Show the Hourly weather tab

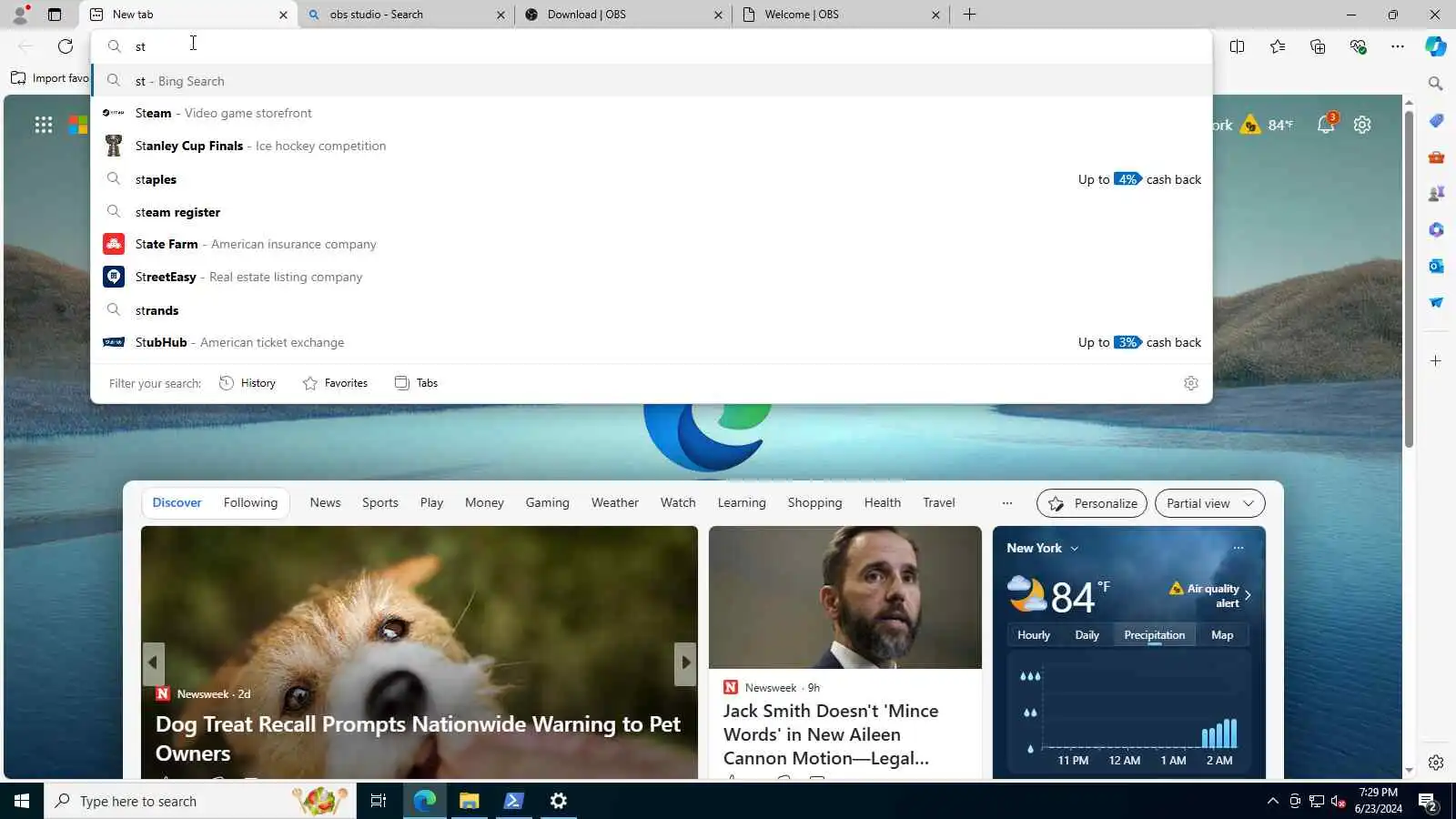(1034, 635)
